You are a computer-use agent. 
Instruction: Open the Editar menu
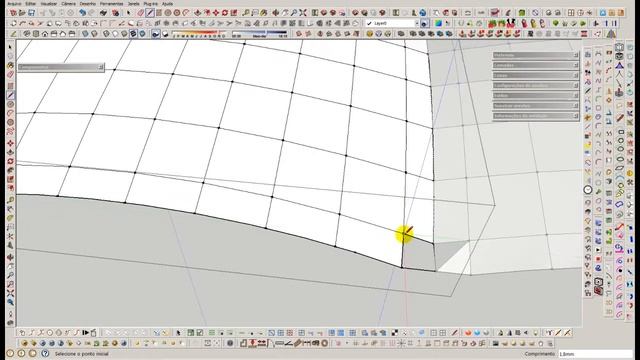31,3
